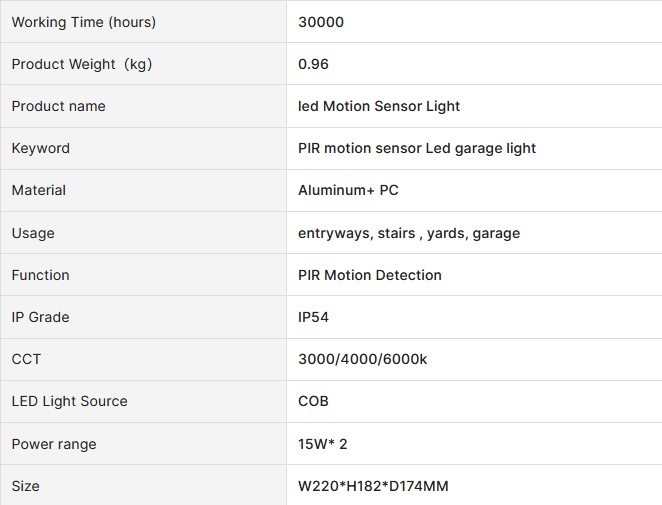Click the Product Weight (kg) label

point(82,64)
